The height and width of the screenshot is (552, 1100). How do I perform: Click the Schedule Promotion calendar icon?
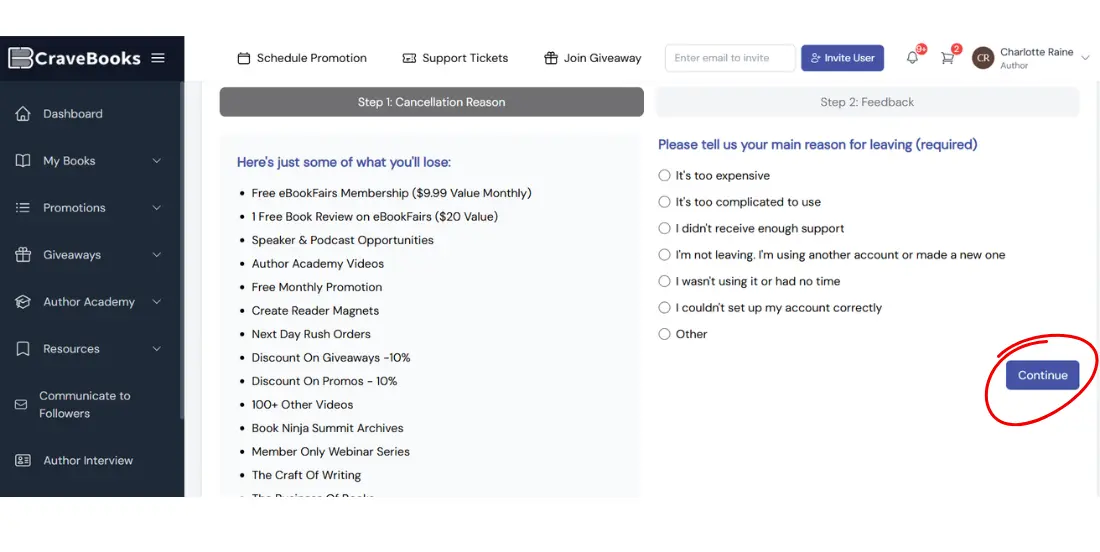click(x=243, y=58)
